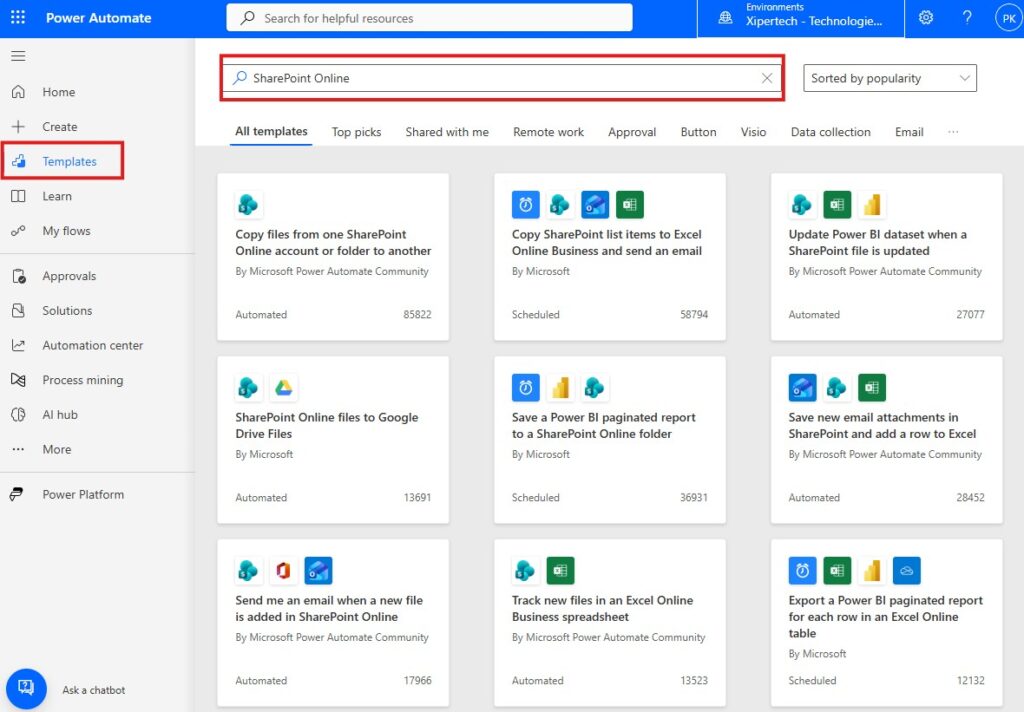Open the Sorted by popularity dropdown
The width and height of the screenshot is (1024, 712).
pos(889,77)
